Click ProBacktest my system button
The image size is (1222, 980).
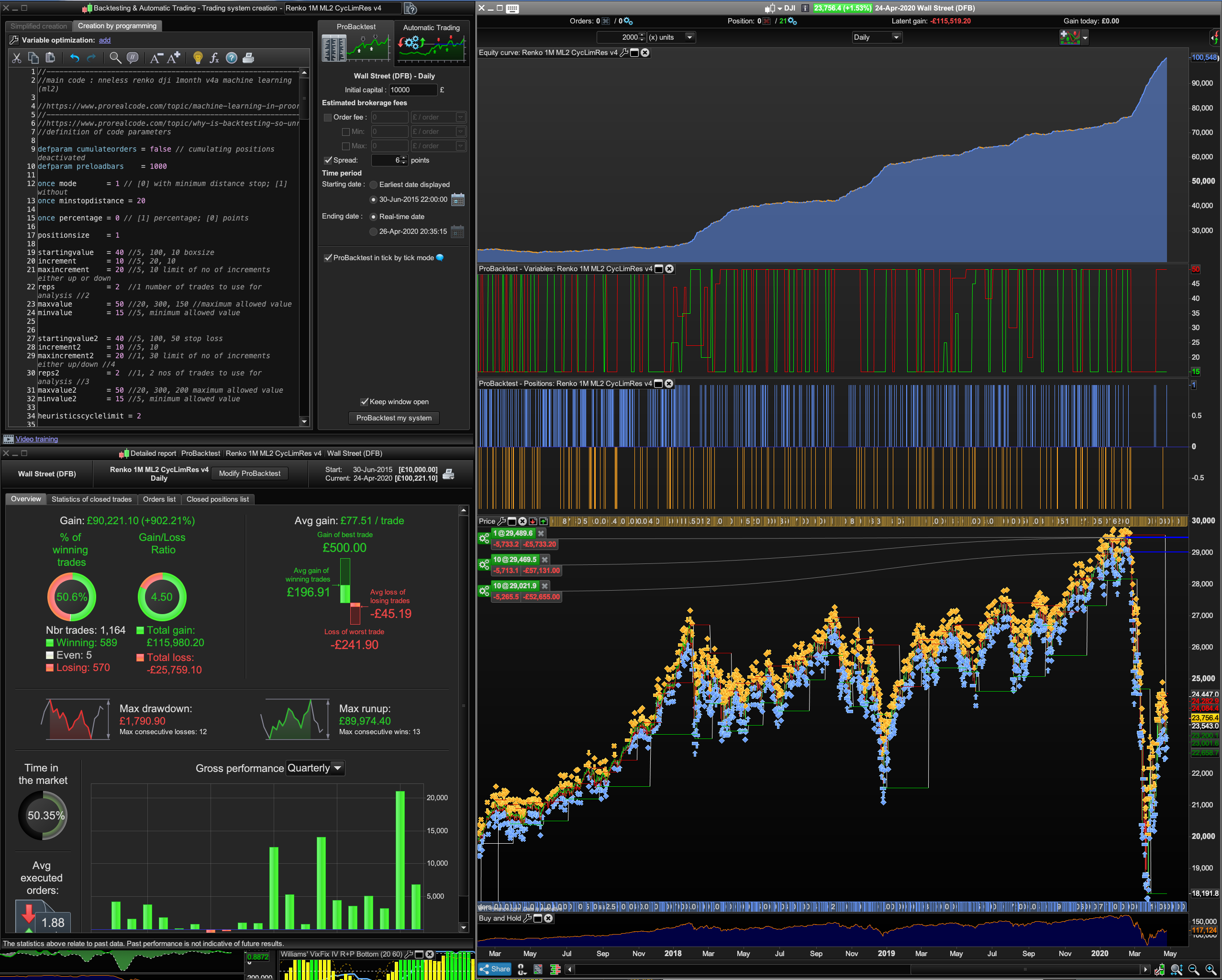click(393, 418)
